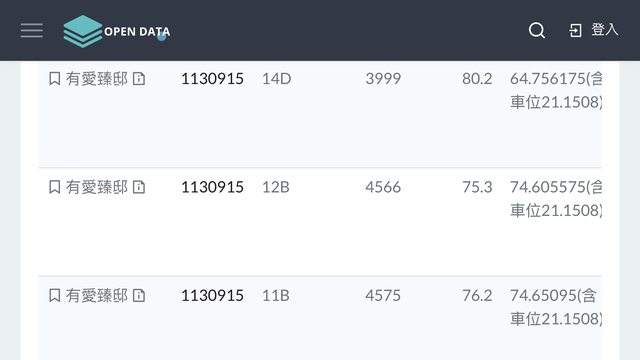
Task: Bookmark the 有愛臻邸 12B row
Action: (x=55, y=187)
